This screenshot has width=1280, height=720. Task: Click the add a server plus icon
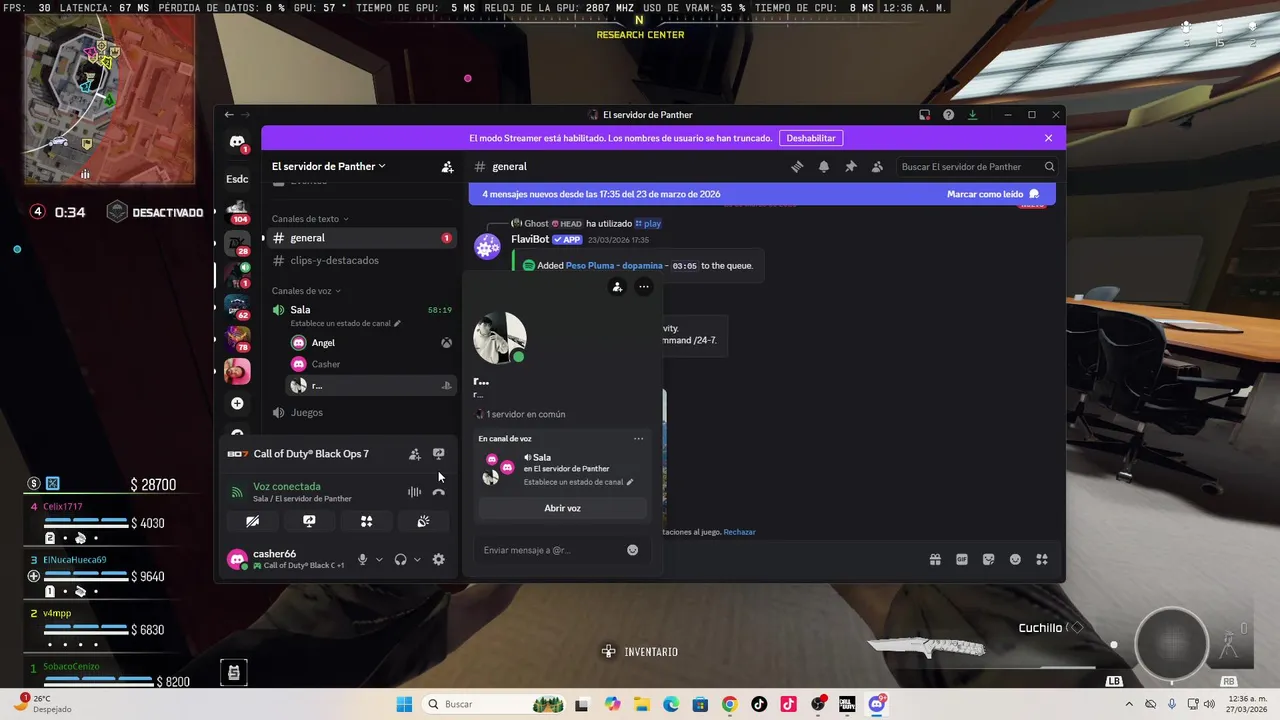click(237, 403)
